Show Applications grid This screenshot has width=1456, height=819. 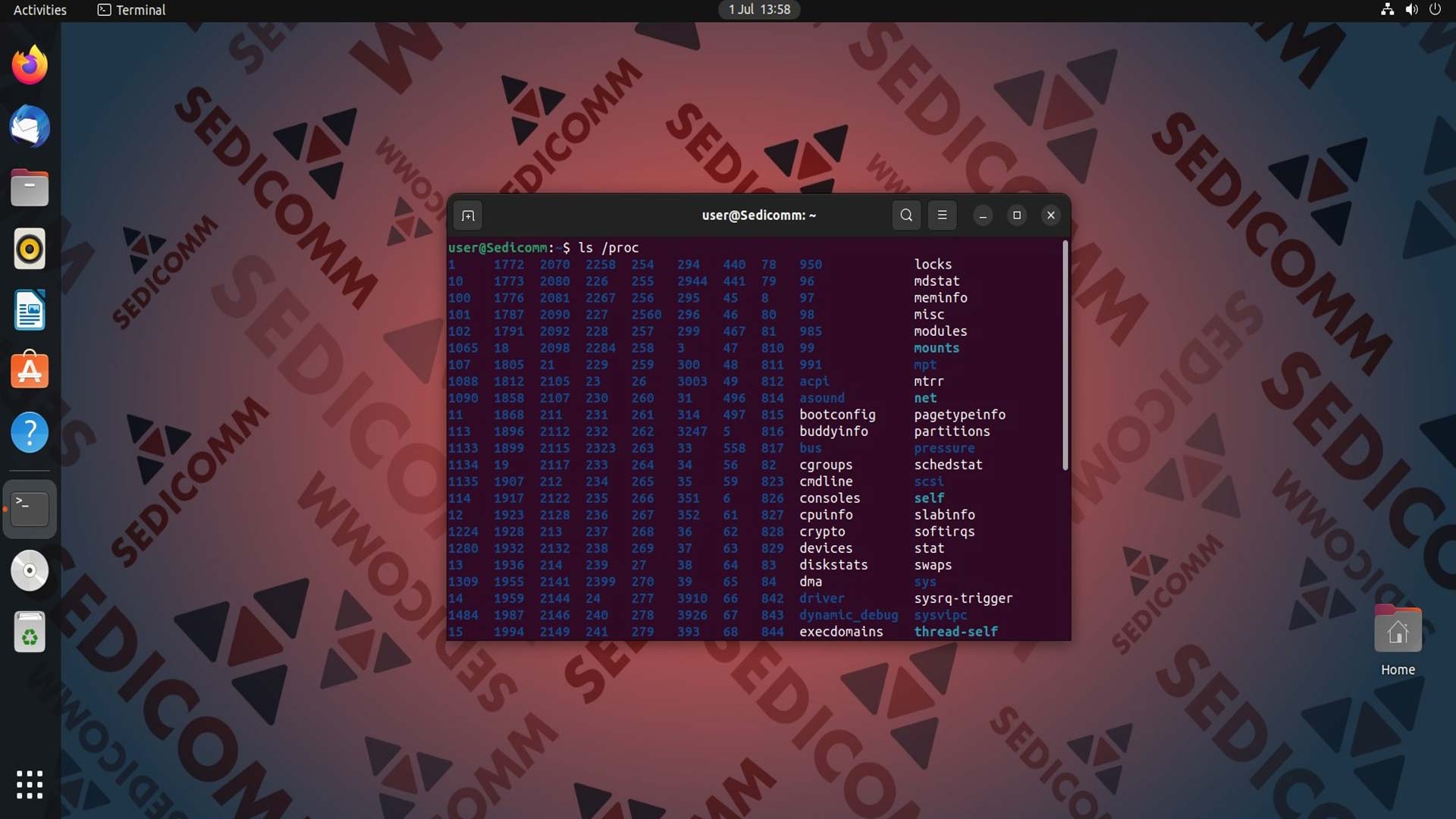click(x=30, y=784)
